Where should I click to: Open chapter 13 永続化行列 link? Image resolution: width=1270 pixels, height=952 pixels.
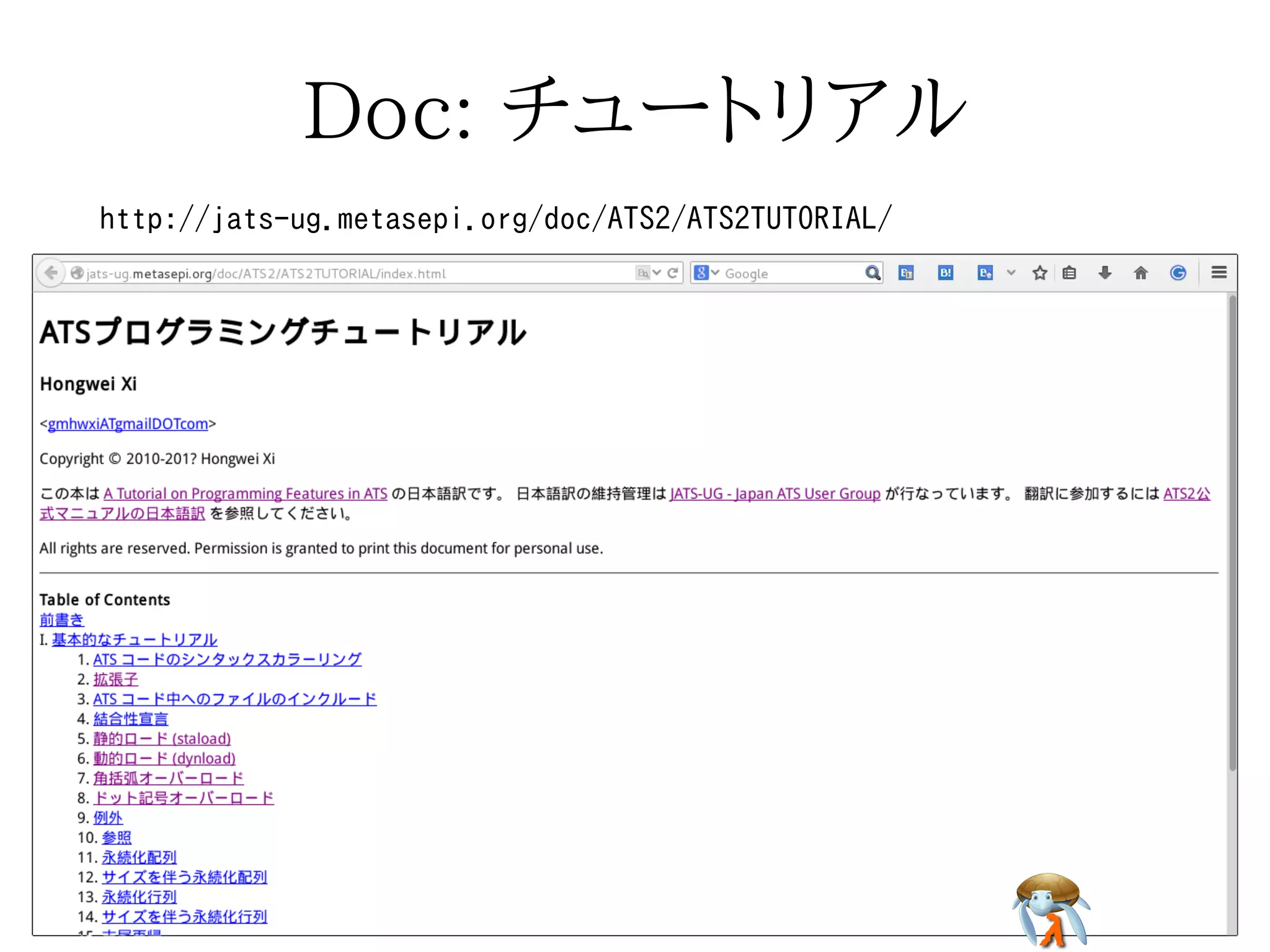click(140, 897)
